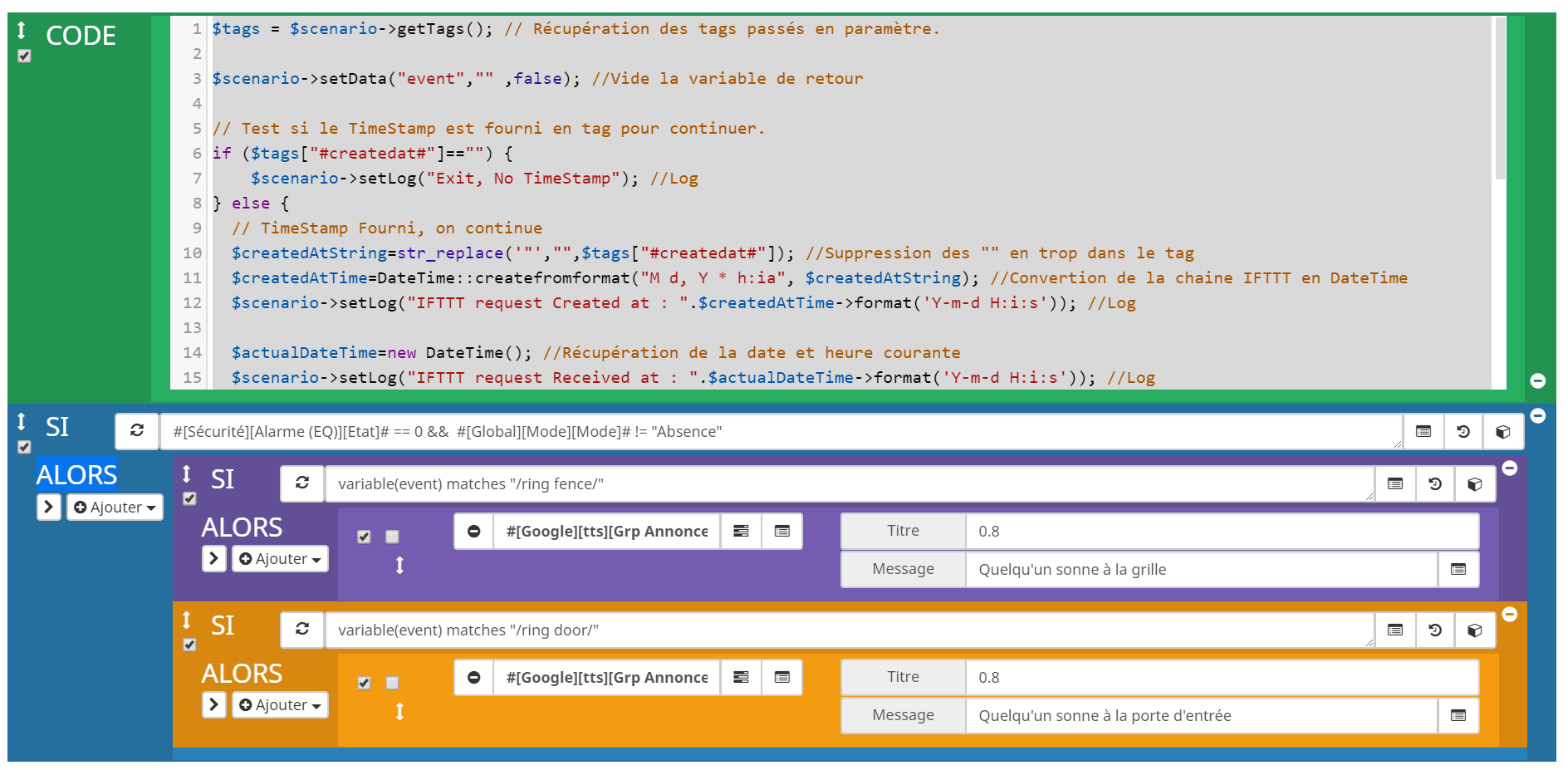Toggle the CODE block enabled checkbox
The height and width of the screenshot is (770, 1568).
click(x=24, y=56)
